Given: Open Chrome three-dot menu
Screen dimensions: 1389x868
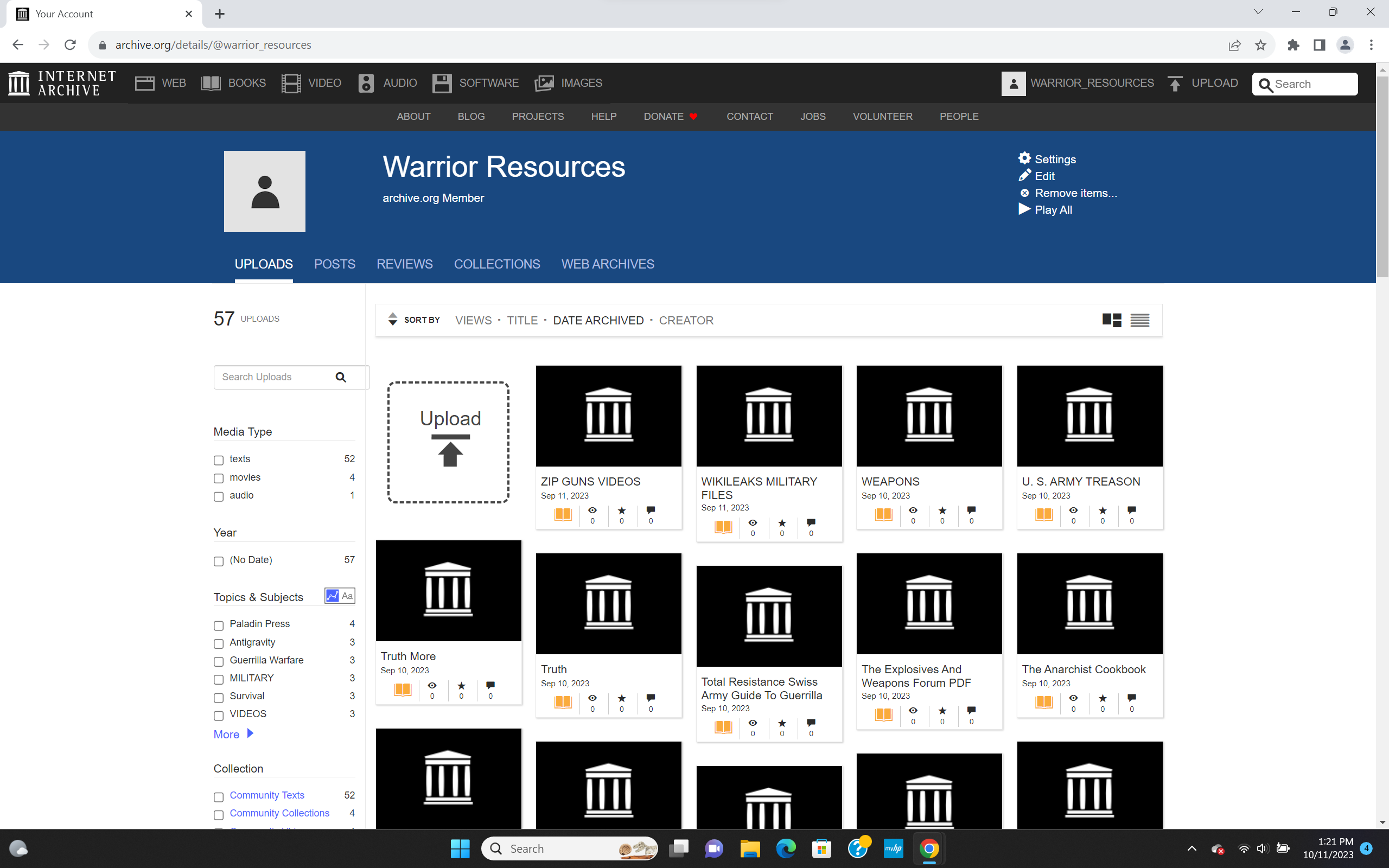Looking at the screenshot, I should pyautogui.click(x=1371, y=45).
